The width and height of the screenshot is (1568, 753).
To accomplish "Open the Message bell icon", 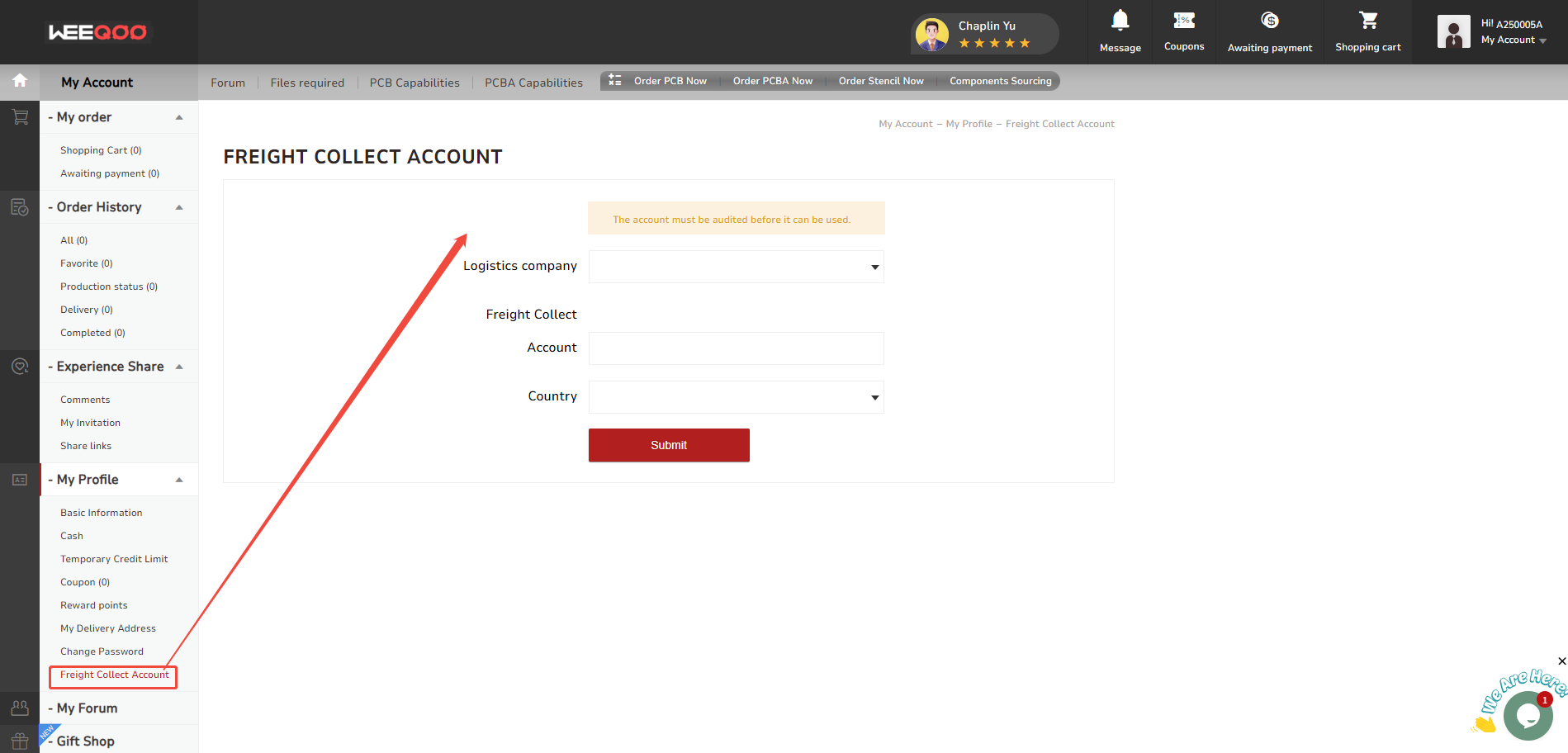I will coord(1120,21).
